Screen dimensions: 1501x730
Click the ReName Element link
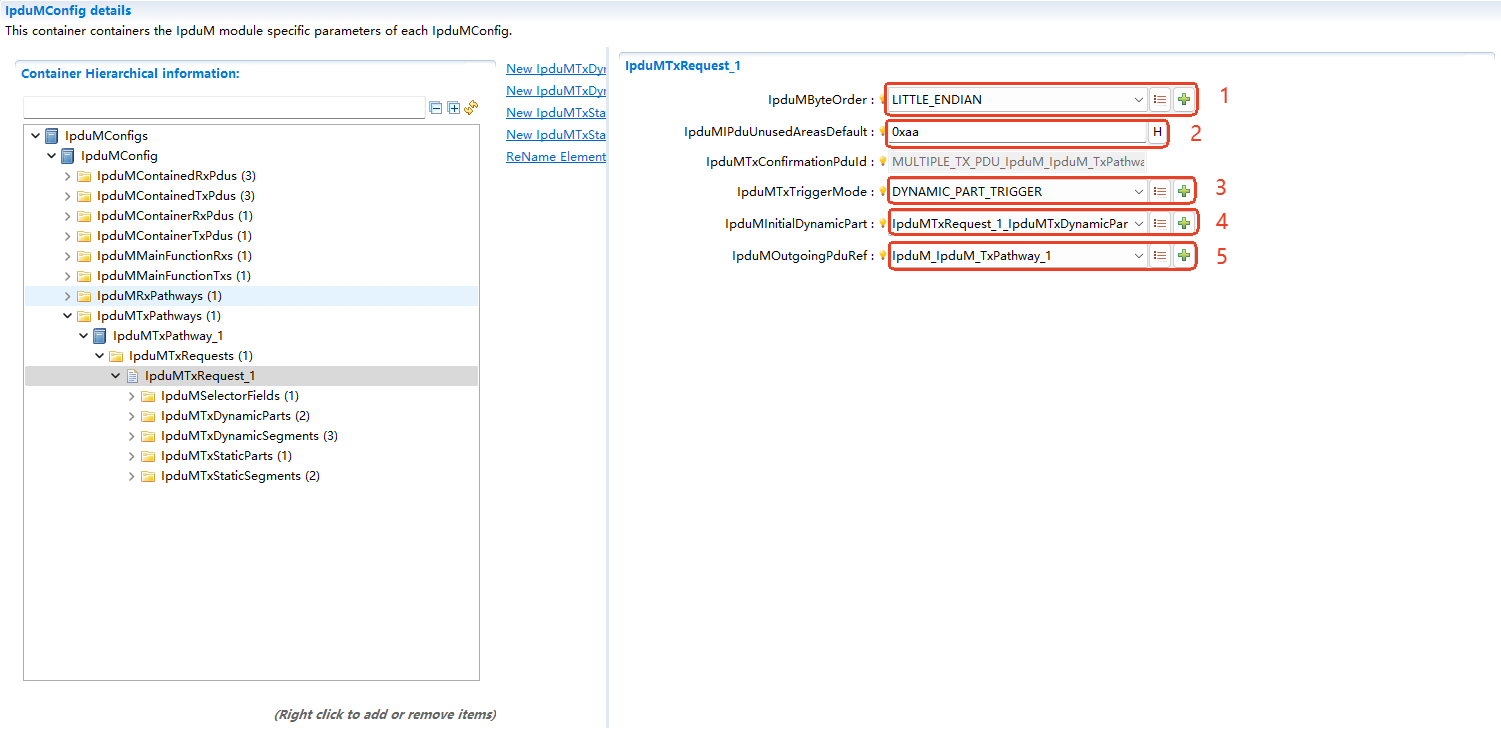coord(556,157)
